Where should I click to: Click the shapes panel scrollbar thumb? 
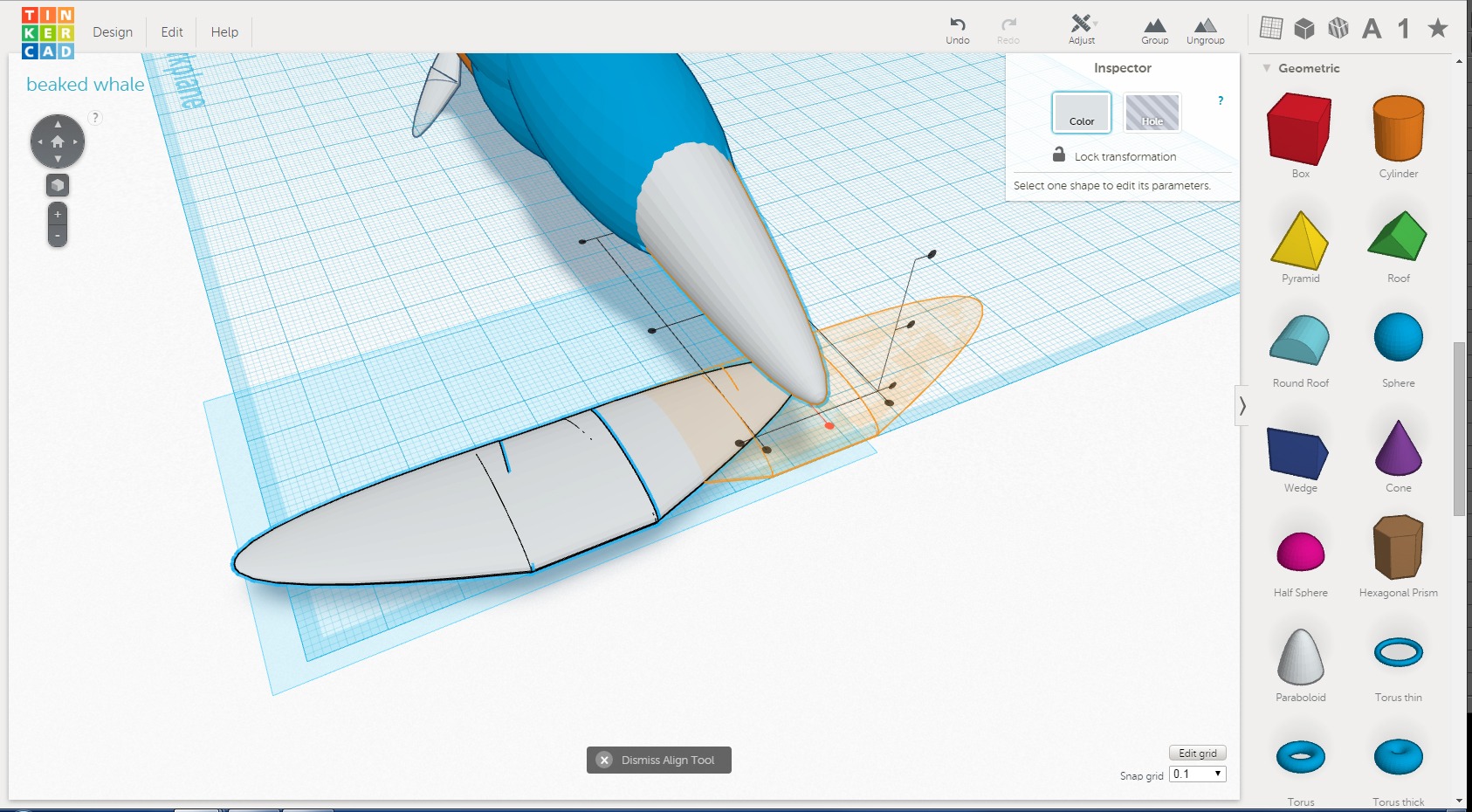(1459, 428)
